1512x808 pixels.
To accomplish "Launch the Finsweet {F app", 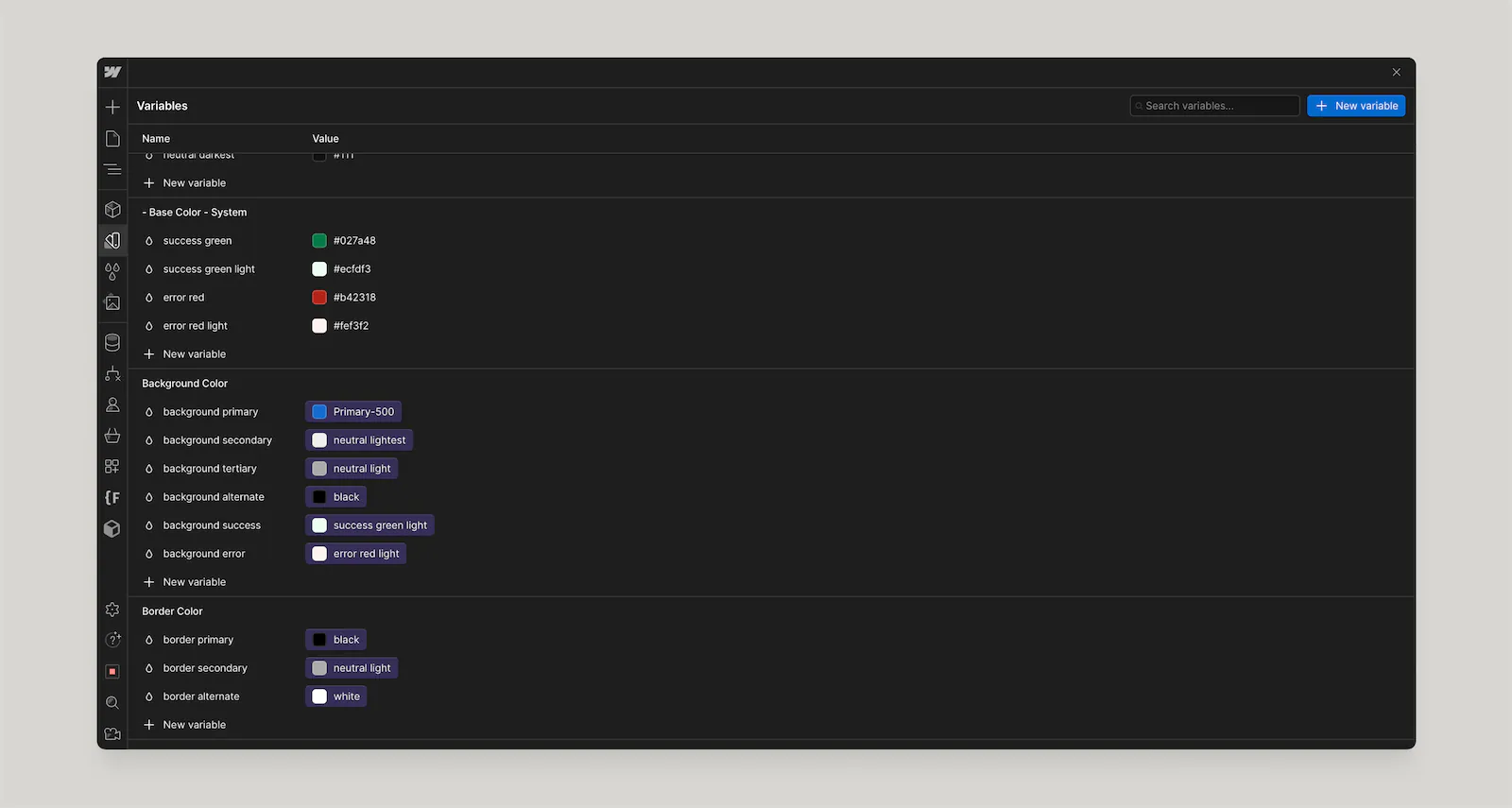I will (x=112, y=498).
